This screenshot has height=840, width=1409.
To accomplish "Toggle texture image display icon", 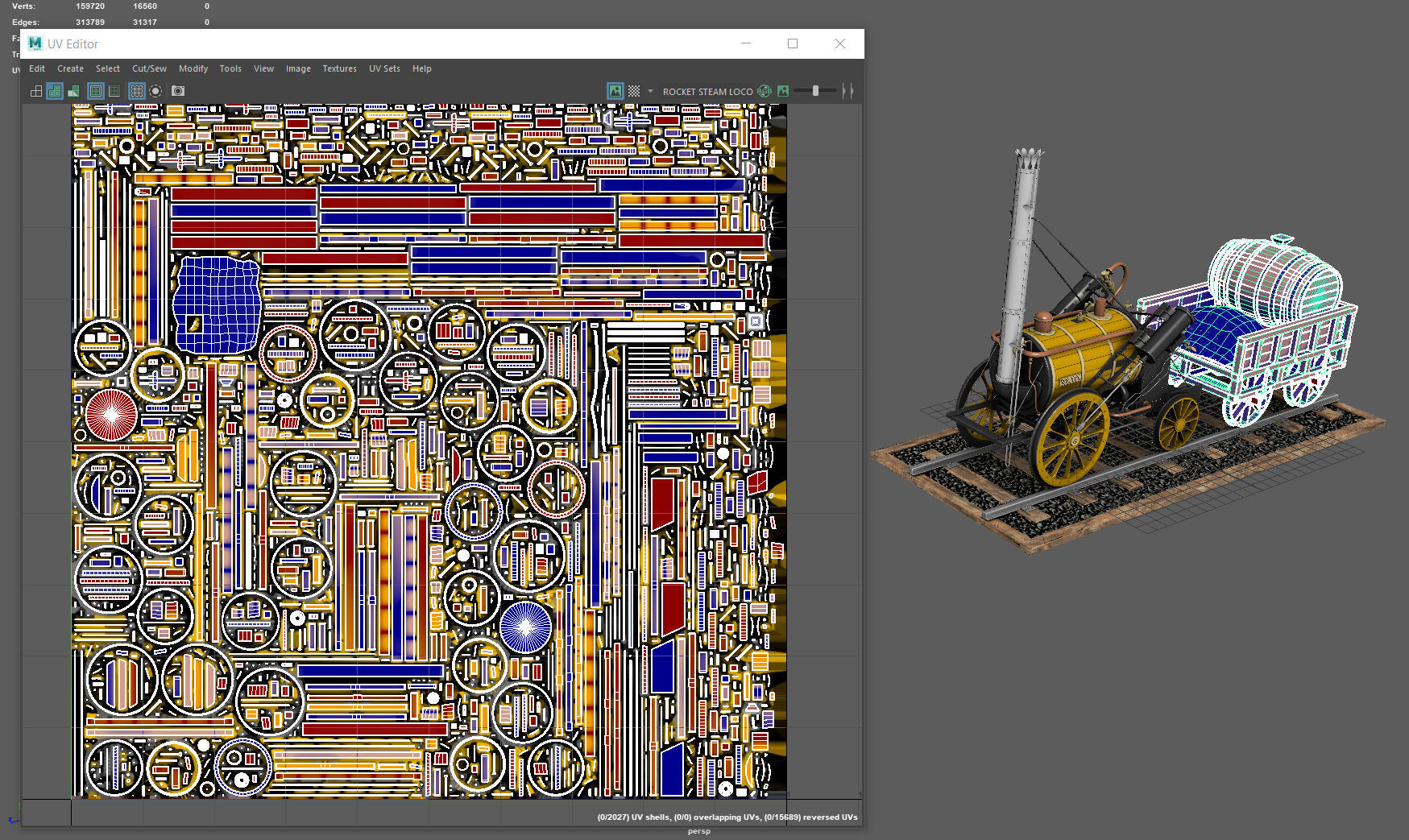I will pos(615,91).
